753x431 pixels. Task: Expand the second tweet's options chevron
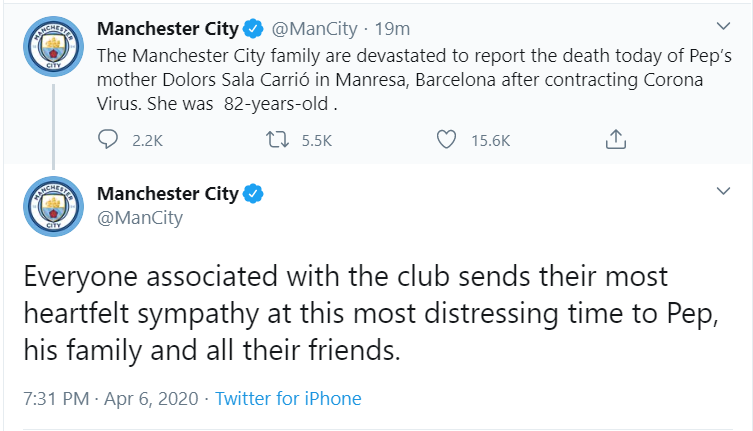click(x=725, y=190)
